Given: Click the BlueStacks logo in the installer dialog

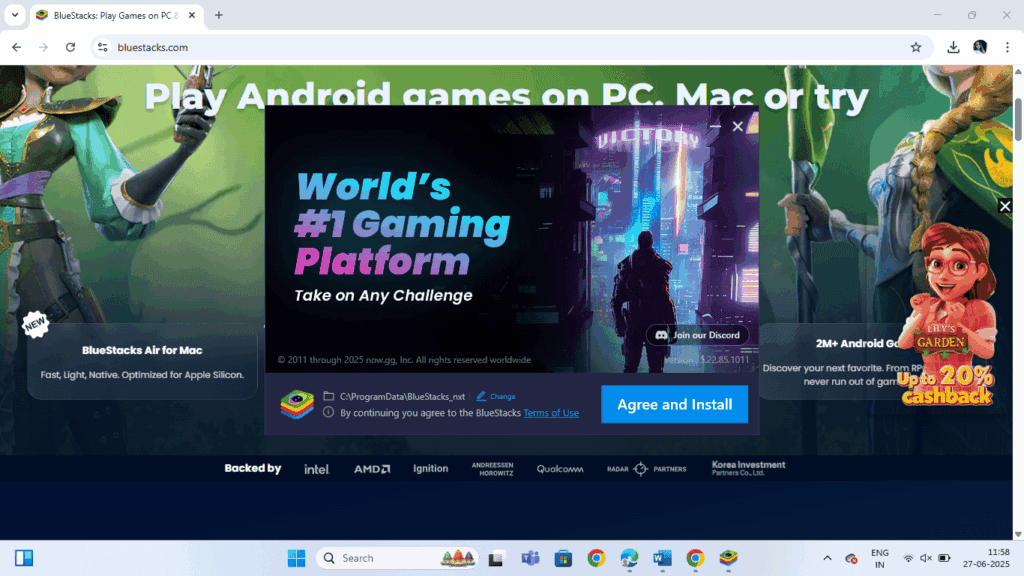Looking at the screenshot, I should click(297, 403).
